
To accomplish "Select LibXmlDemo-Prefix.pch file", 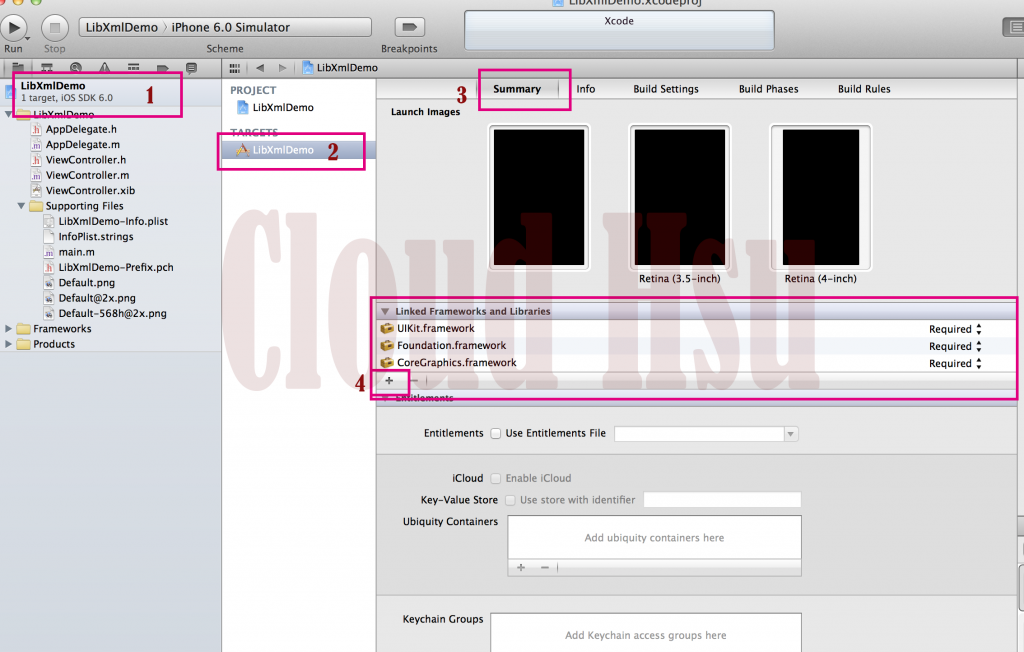I will 116,267.
